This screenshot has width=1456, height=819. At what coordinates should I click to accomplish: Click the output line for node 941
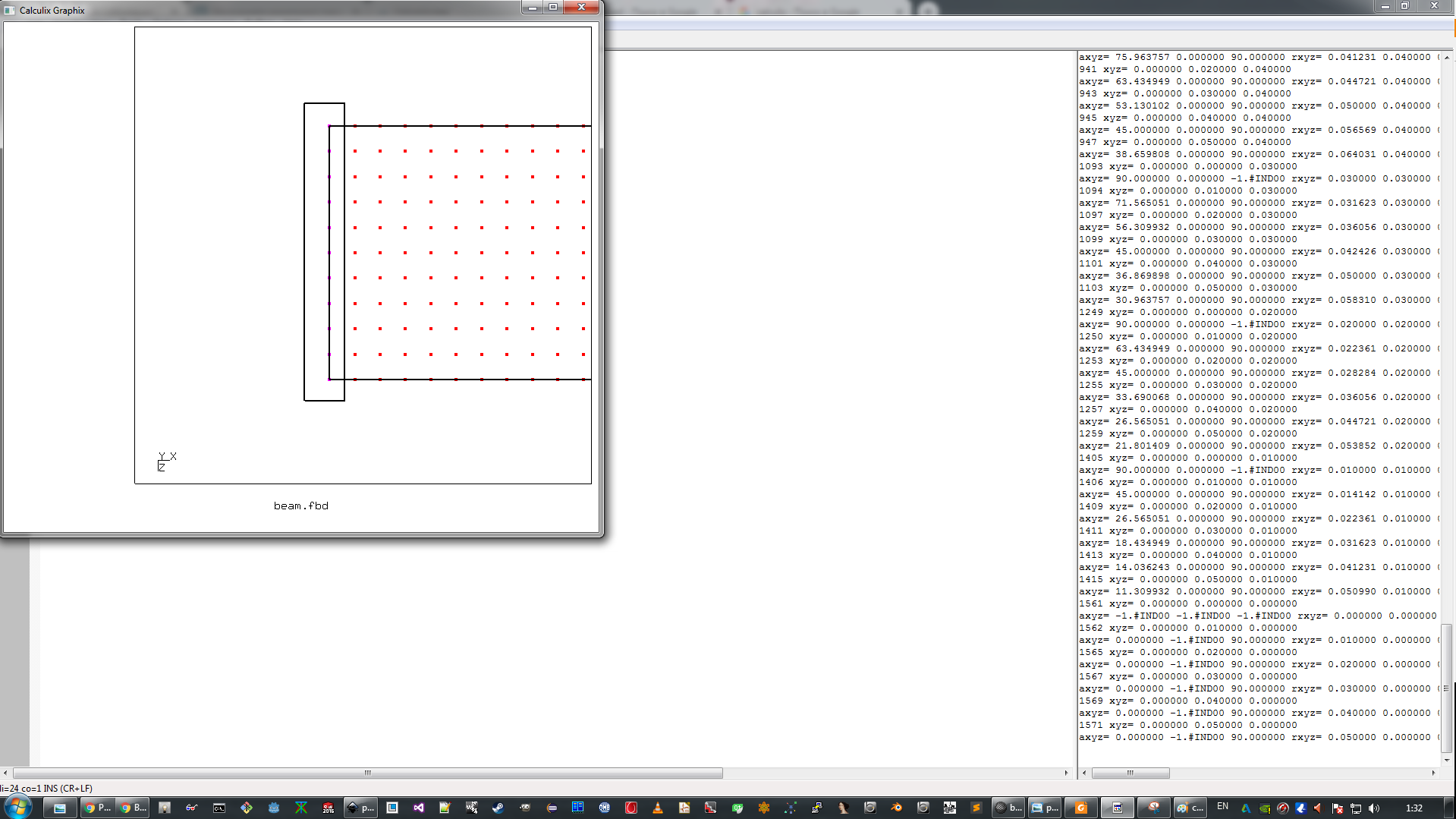[1185, 69]
